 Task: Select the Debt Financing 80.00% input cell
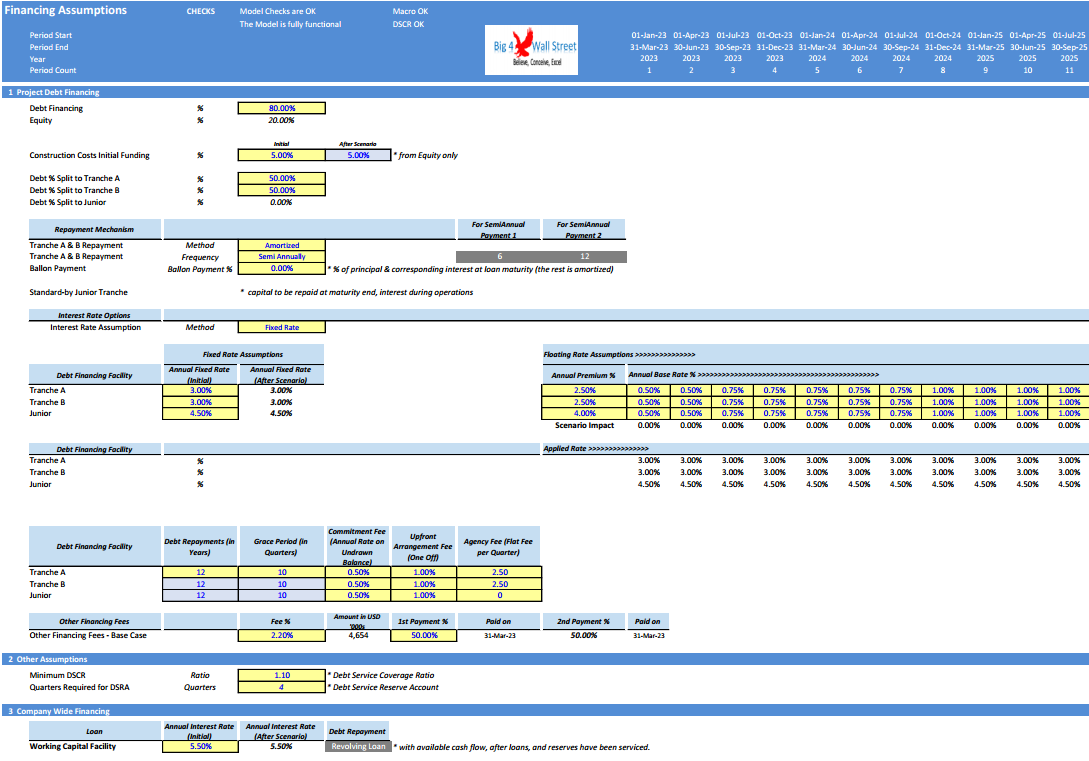pos(281,108)
